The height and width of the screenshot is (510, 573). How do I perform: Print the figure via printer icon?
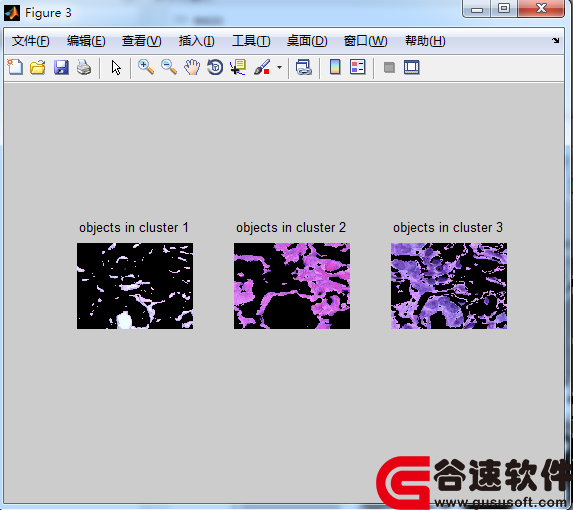tap(84, 68)
